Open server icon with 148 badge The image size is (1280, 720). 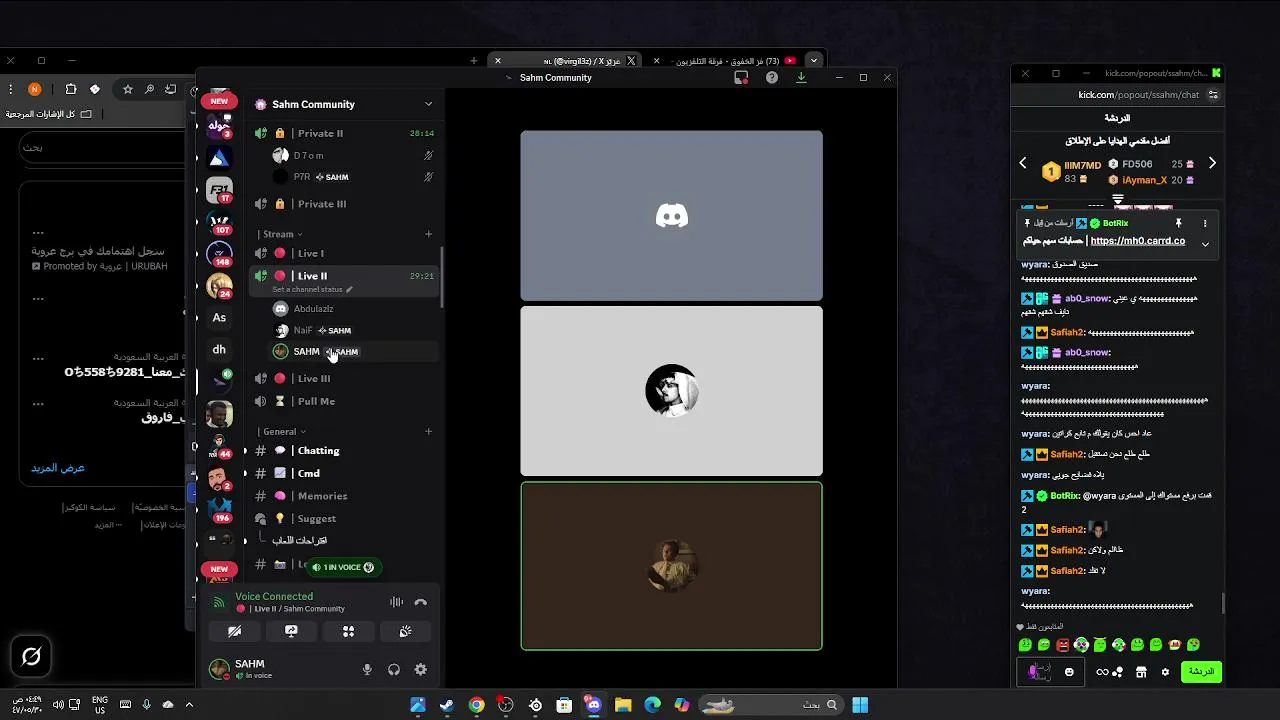point(219,254)
